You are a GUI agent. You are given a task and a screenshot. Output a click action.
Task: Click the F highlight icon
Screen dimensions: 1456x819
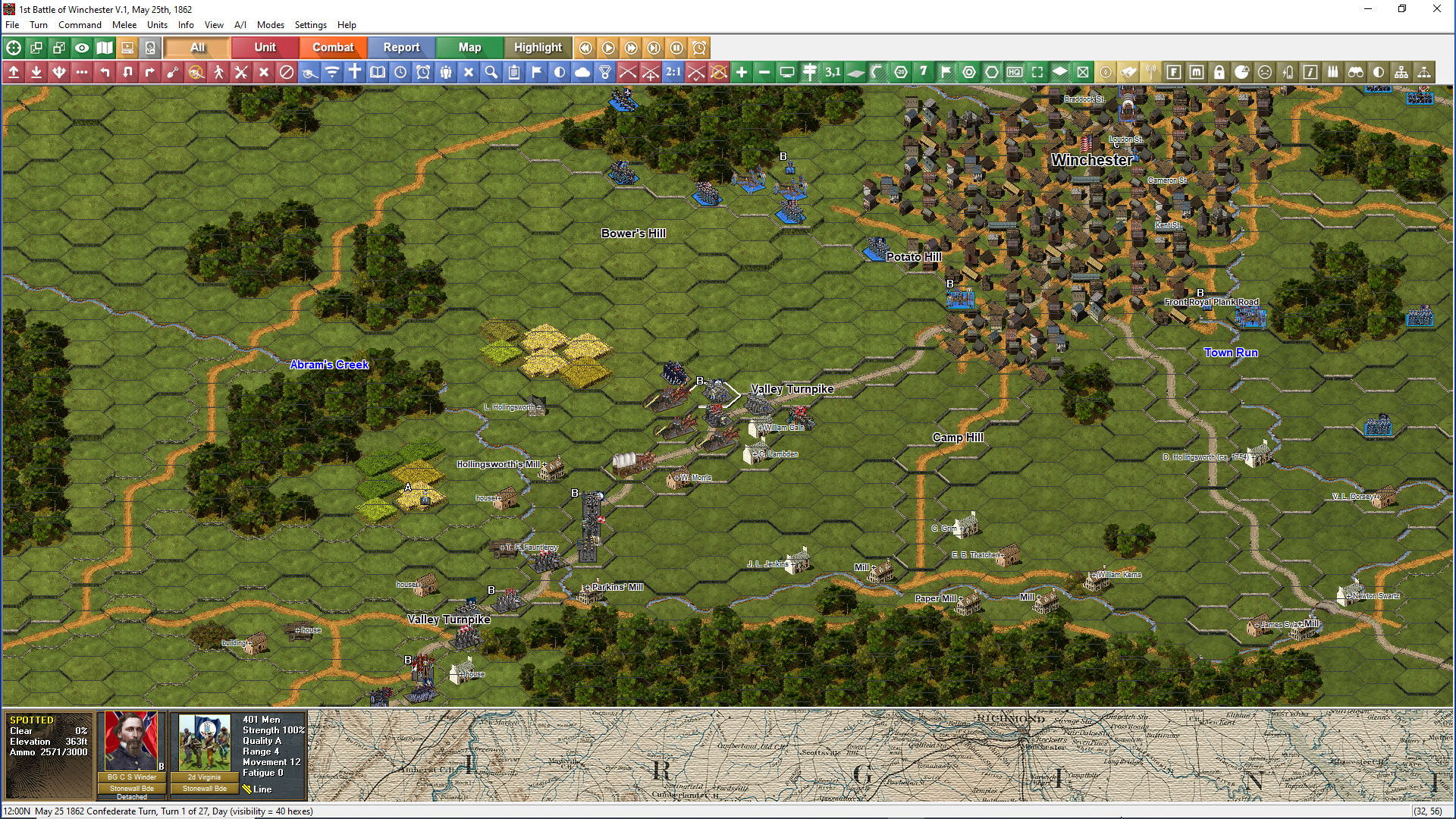pyautogui.click(x=1174, y=72)
